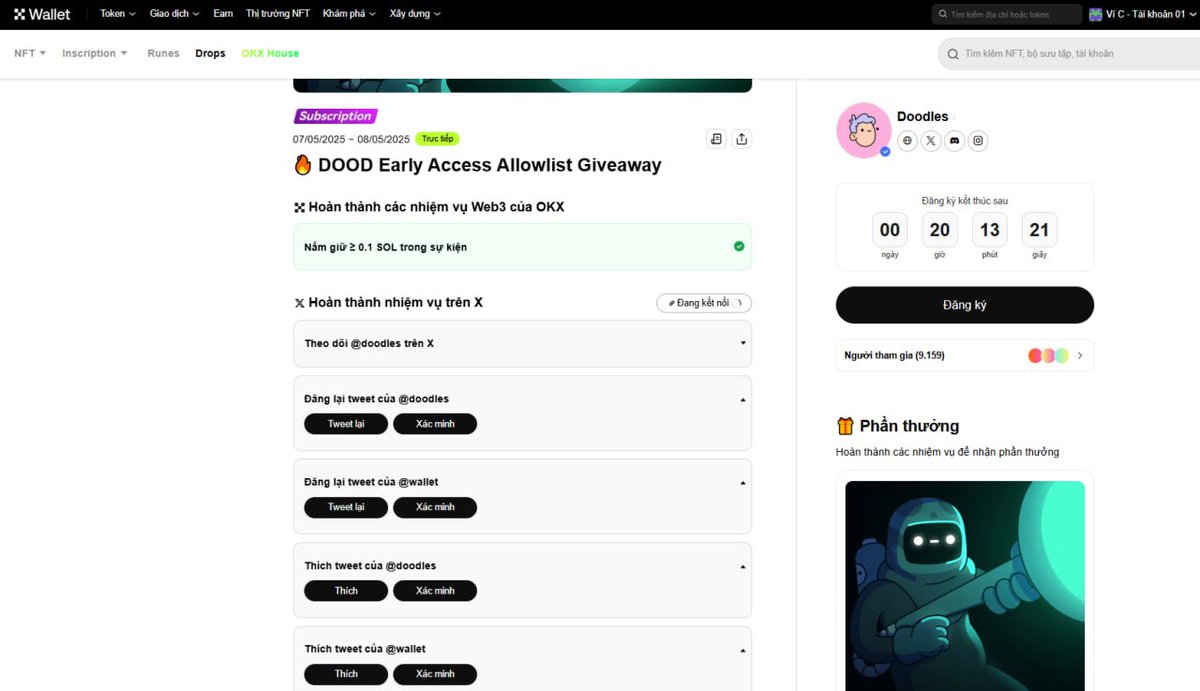Select the Nắm giữ ≥ 0.1 SOL task row
The width and height of the screenshot is (1200, 691).
pyautogui.click(x=522, y=247)
